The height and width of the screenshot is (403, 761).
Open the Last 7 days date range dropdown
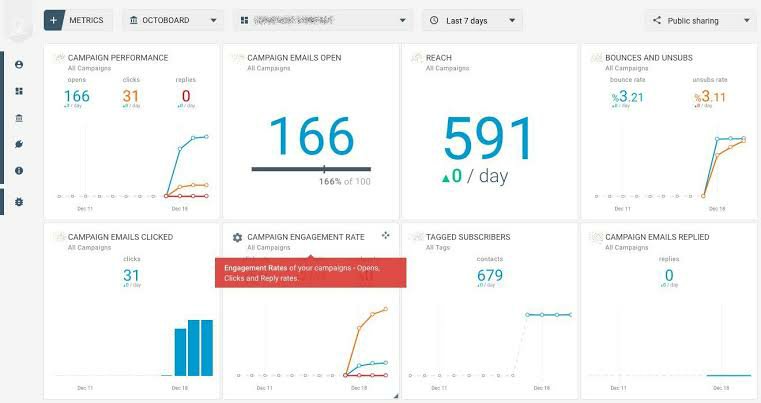[472, 20]
